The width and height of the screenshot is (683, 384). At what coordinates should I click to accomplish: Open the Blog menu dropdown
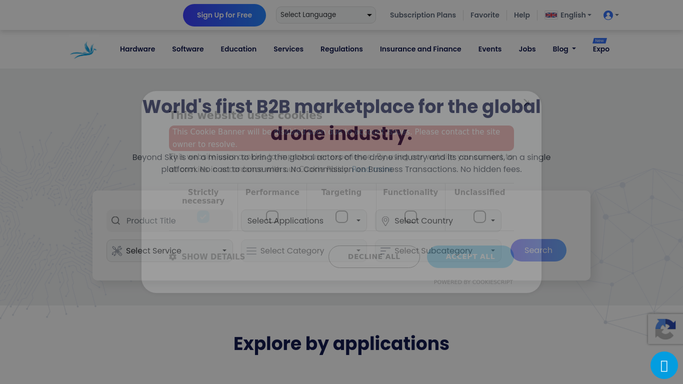click(564, 49)
